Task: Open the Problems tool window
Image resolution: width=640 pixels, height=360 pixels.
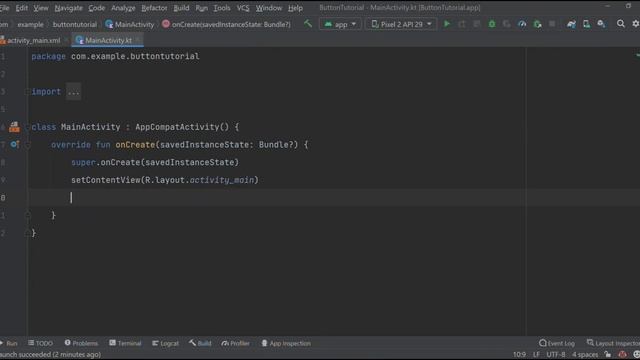Action: [x=81, y=343]
